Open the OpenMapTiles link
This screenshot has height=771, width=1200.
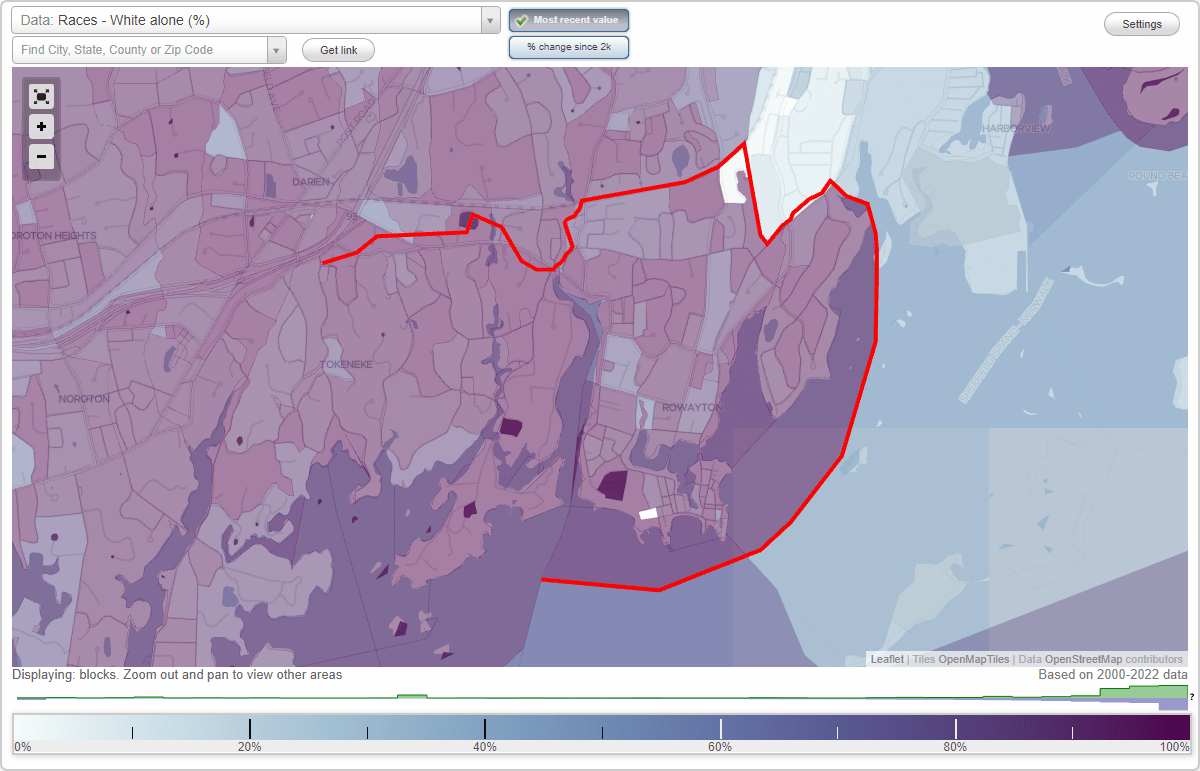coord(973,660)
